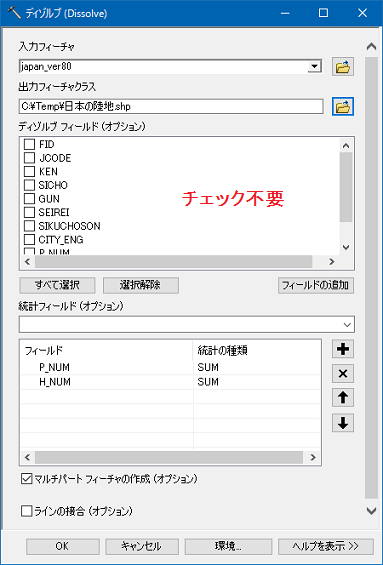Add a statistics field with plus icon
383x565 pixels.
click(343, 349)
